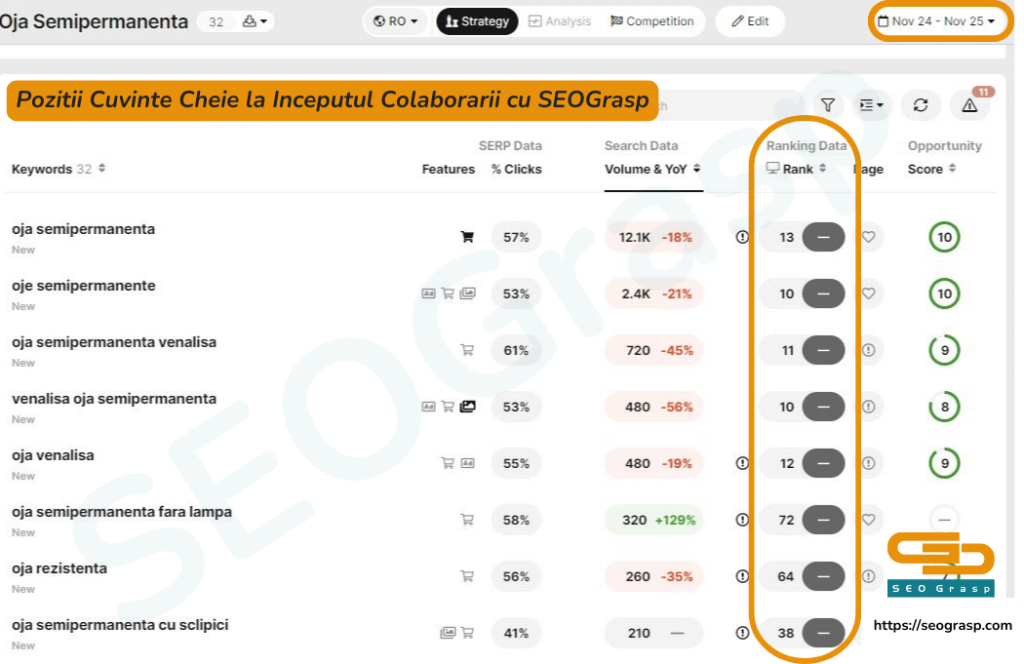This screenshot has height=664, width=1024.
Task: Click Ad feature icon in oje semipermanente row
Action: click(428, 294)
